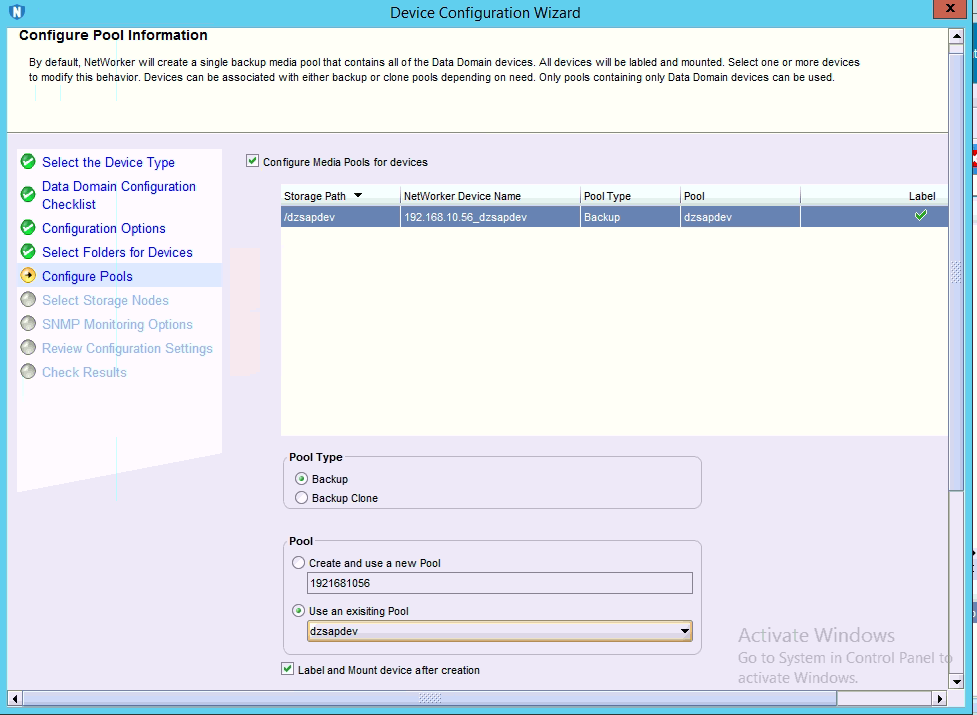Image resolution: width=977 pixels, height=715 pixels.
Task: Open Select Folders for Devices step
Action: (117, 252)
